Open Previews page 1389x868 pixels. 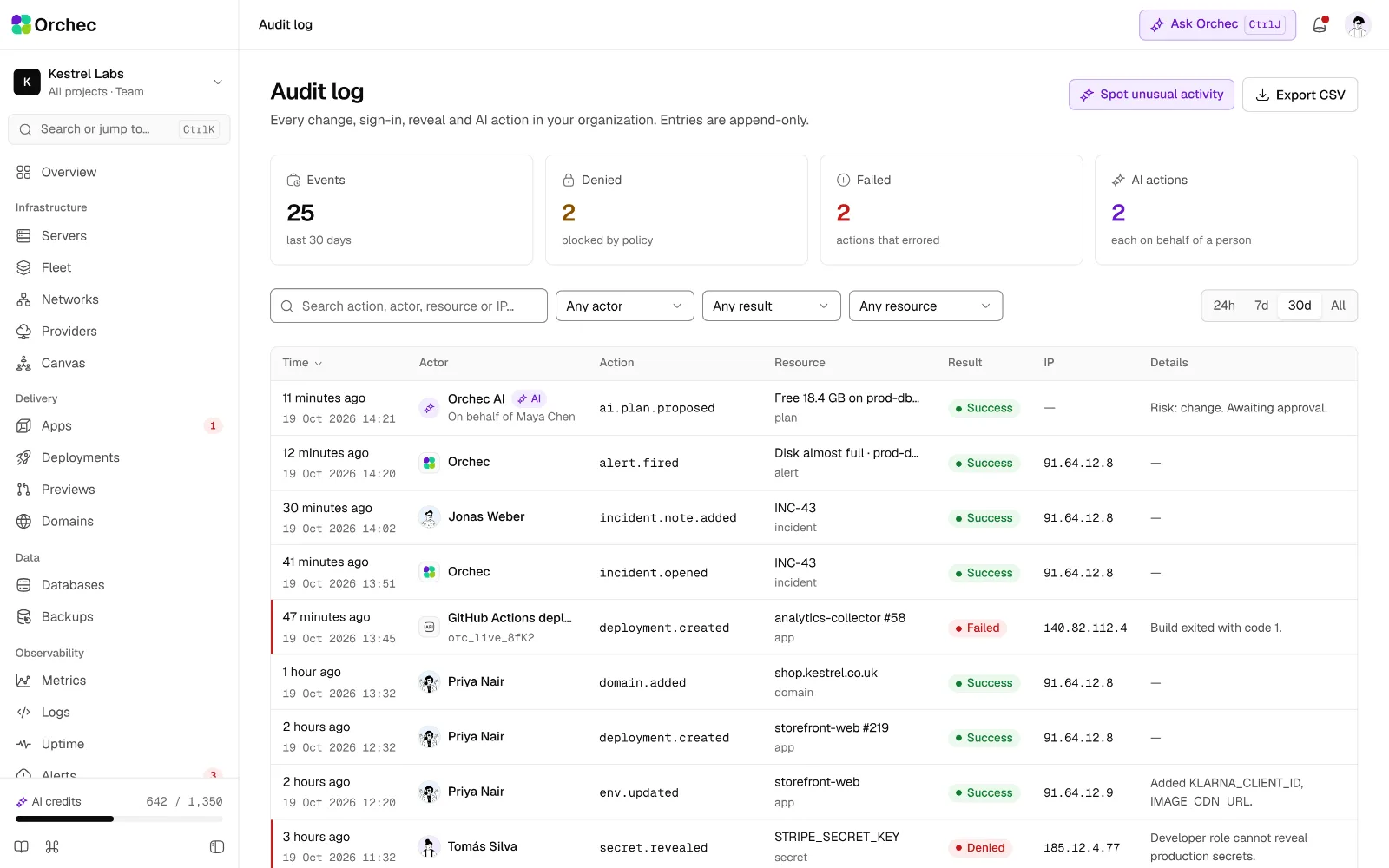tap(119, 490)
